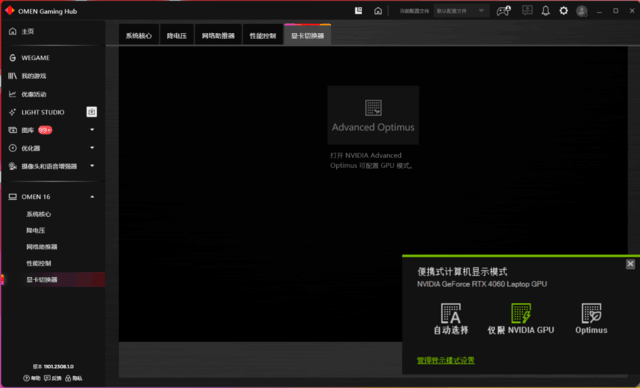Click the NVIDIA GeForce RTX 4060 Laptop GPU text
Viewport: 640px width, 388px height.
point(482,284)
